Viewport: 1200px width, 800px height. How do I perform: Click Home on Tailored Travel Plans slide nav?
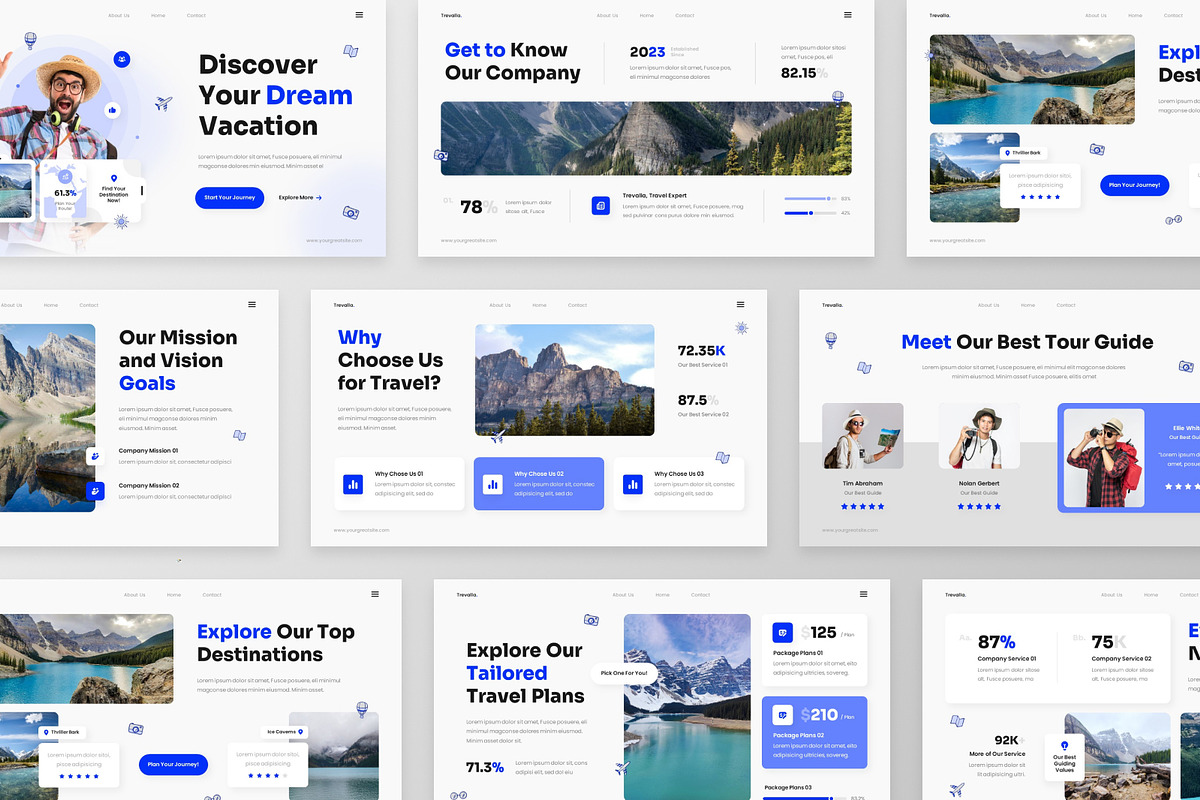coord(662,595)
